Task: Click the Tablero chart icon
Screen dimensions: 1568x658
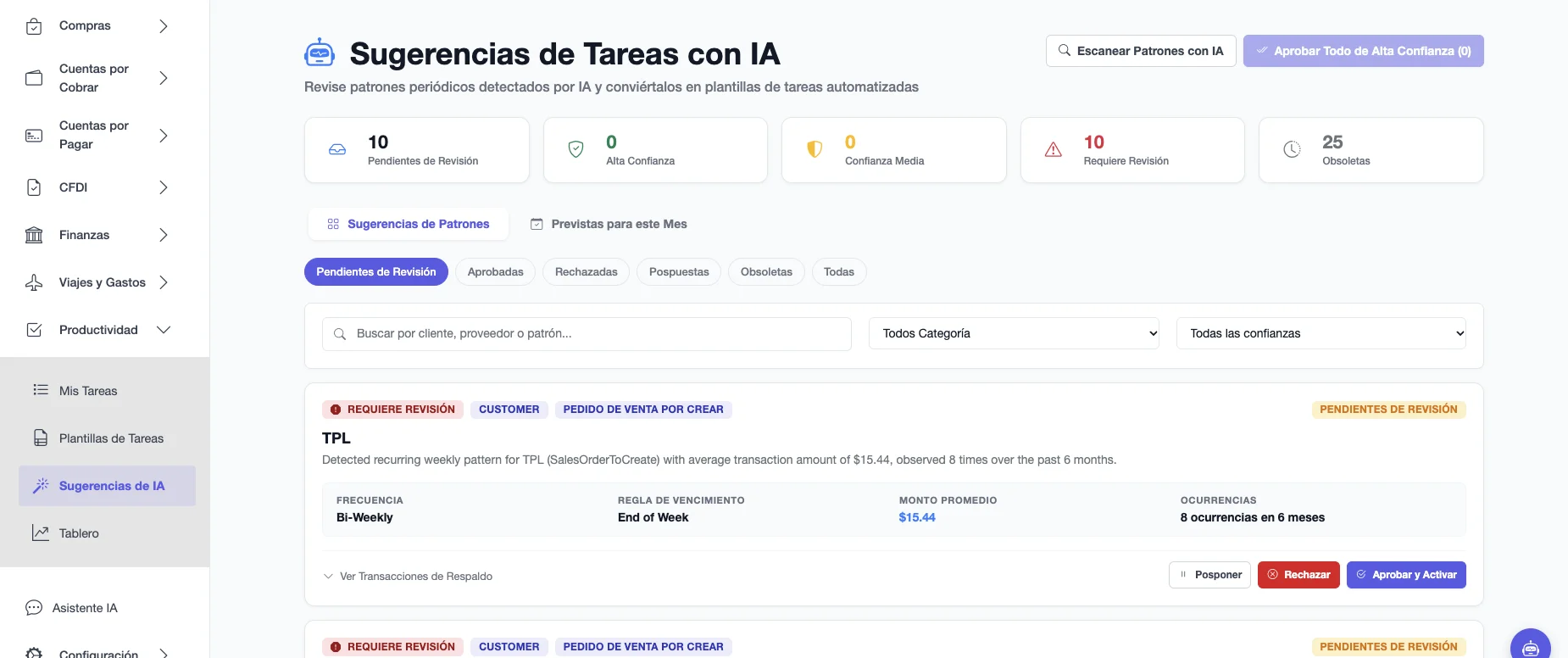Action: click(41, 533)
